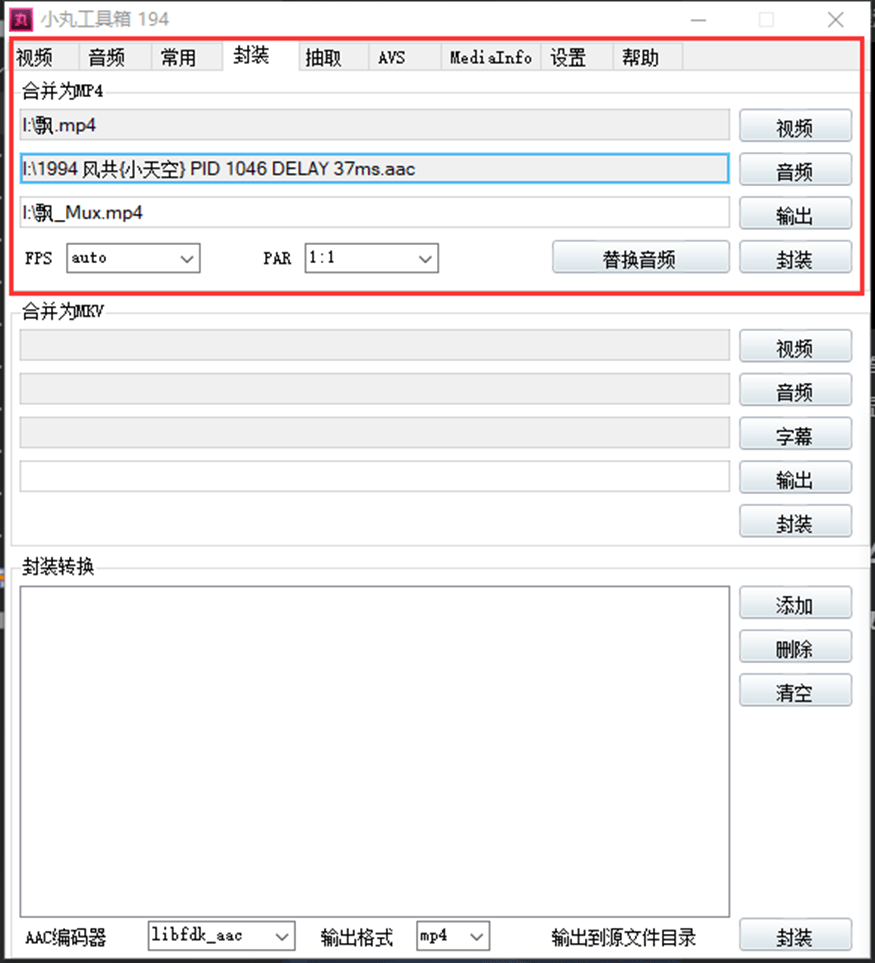The width and height of the screenshot is (875, 963).
Task: Click the 小丸工具箱 app icon in title bar
Action: 21,19
